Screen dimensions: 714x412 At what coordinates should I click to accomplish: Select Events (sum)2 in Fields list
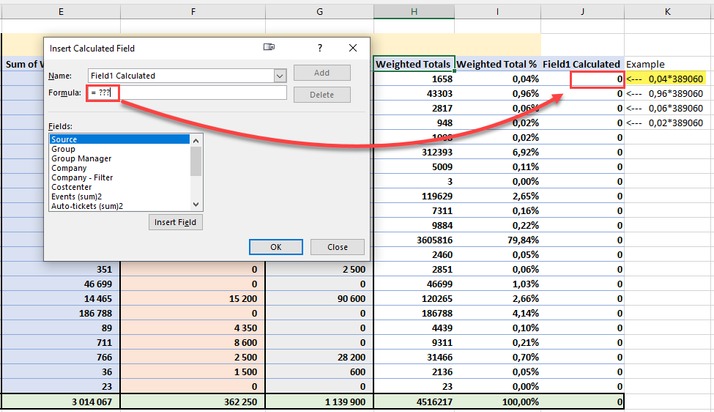point(120,197)
